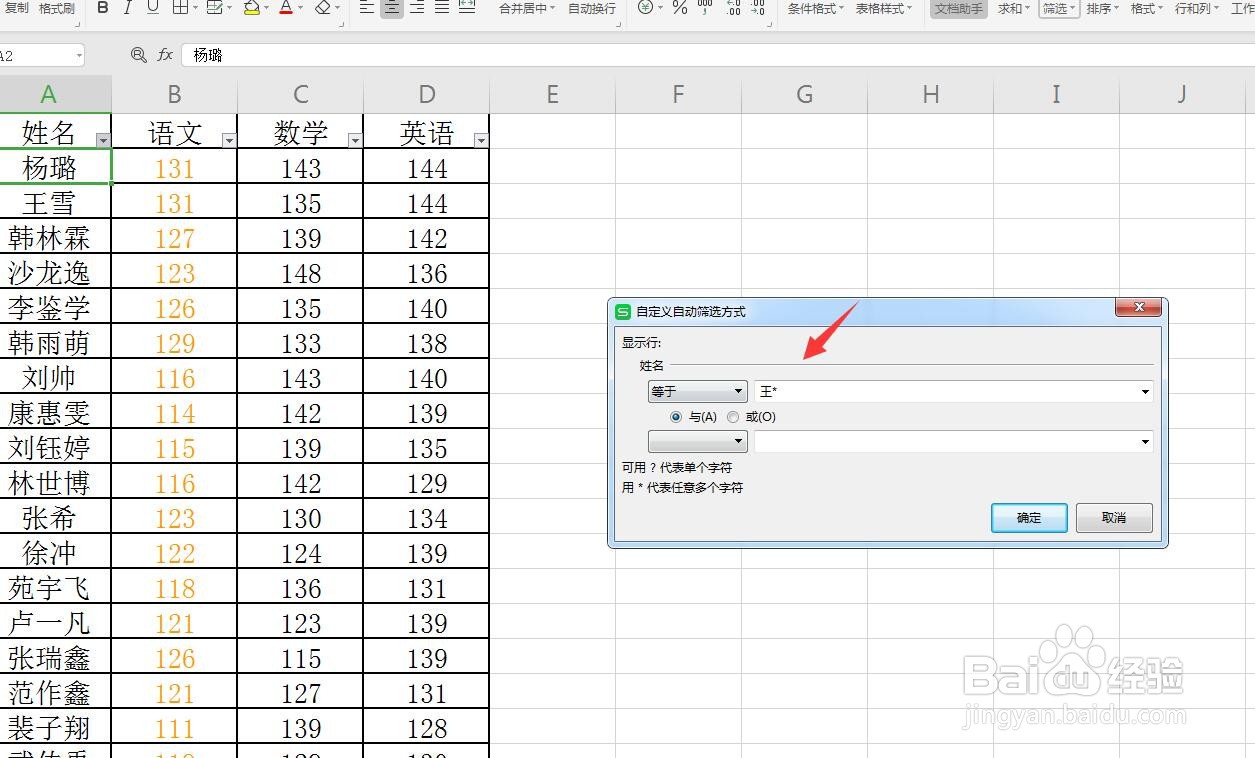Click the font color icon
The width and height of the screenshot is (1255, 758).
288,9
